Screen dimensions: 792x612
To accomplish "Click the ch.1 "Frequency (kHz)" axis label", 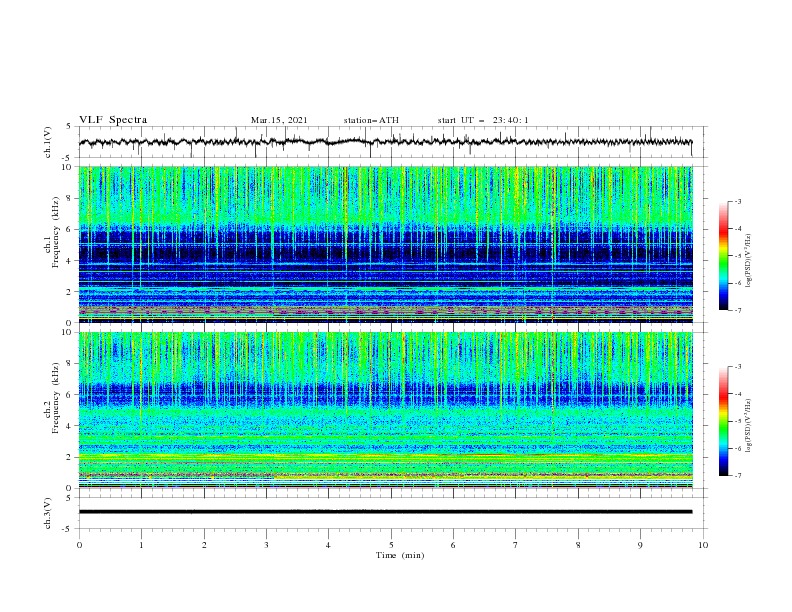I will coord(56,230).
